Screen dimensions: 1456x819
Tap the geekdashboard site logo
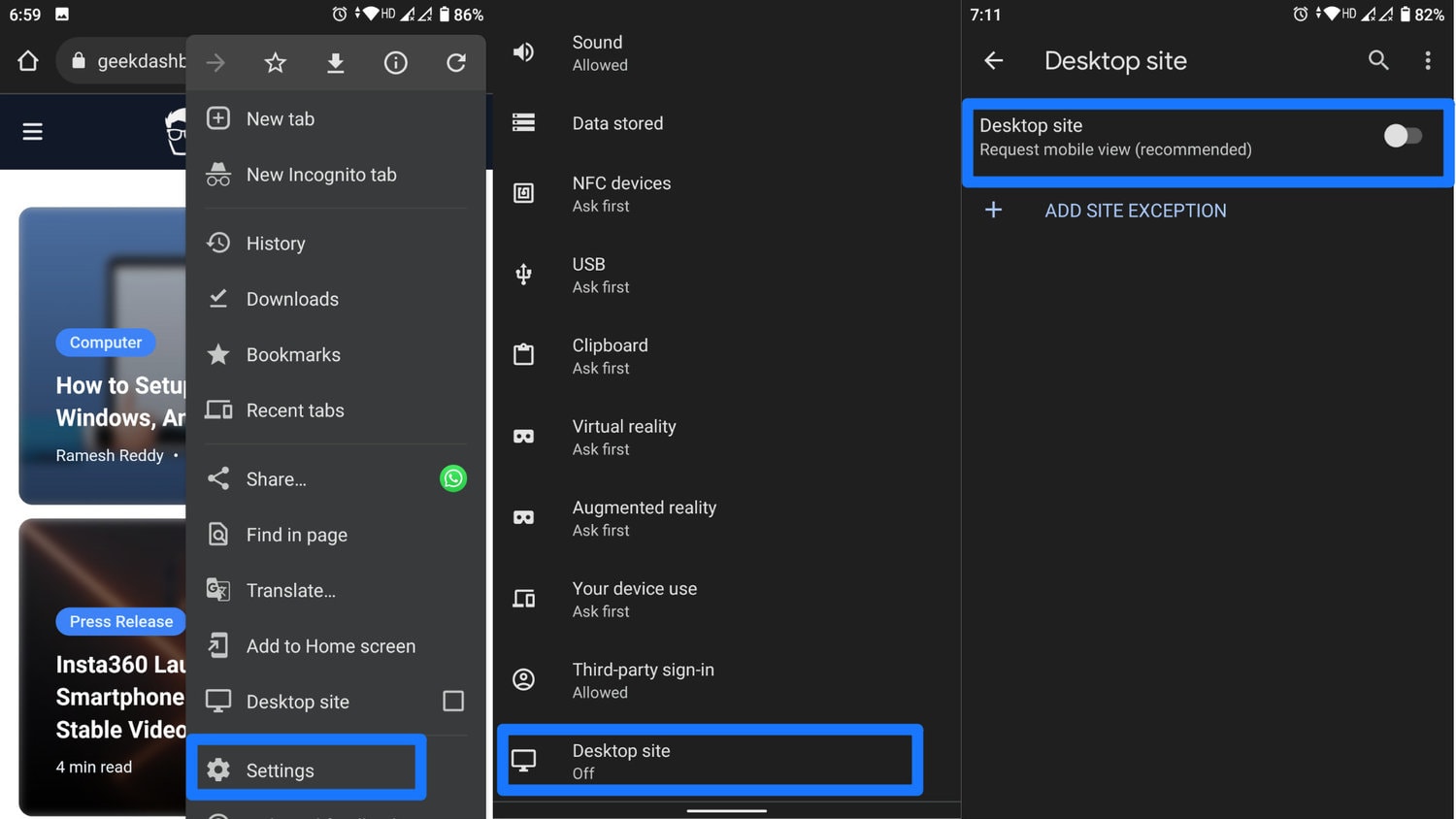pyautogui.click(x=176, y=131)
